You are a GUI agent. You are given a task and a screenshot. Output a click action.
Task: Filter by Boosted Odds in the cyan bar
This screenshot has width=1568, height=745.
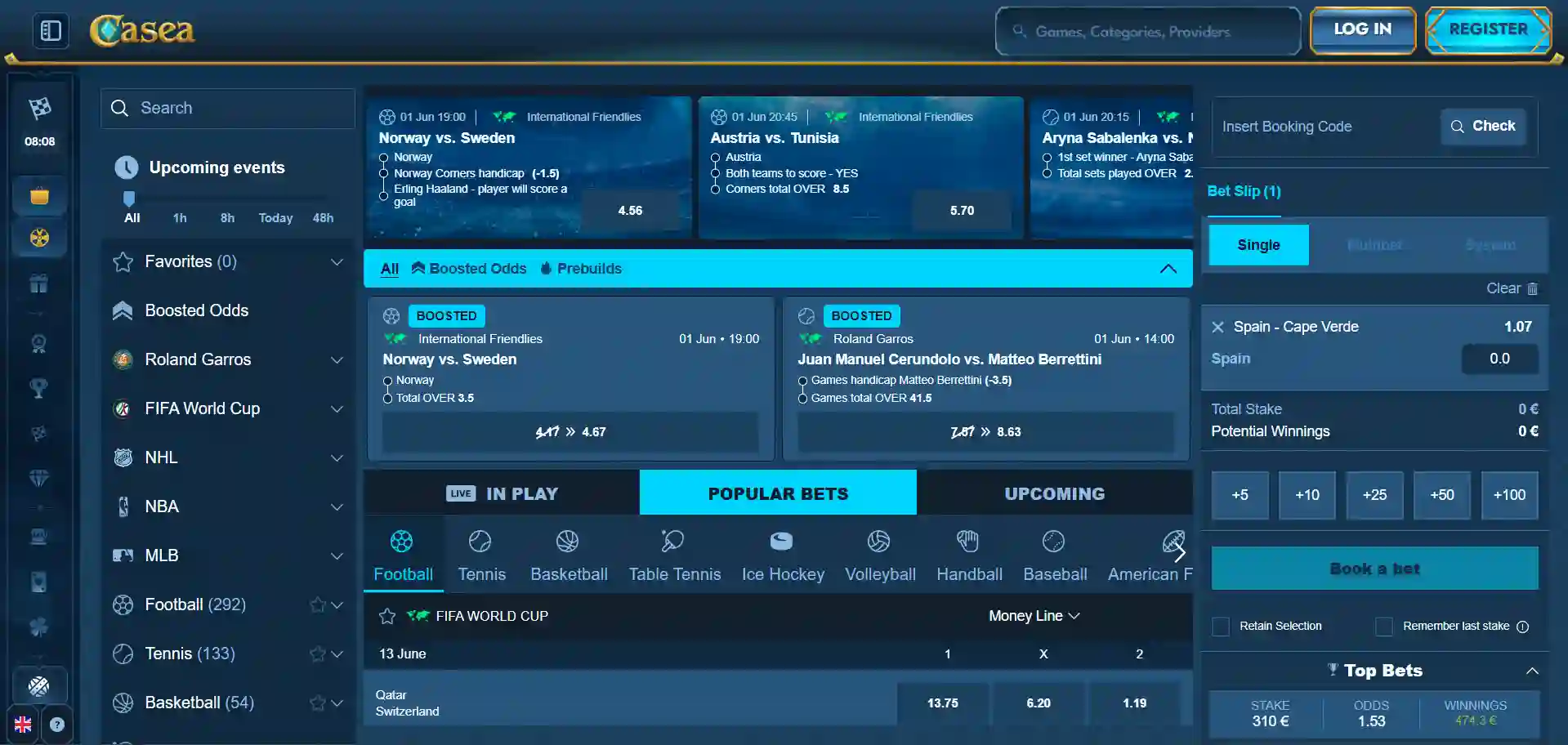[x=469, y=269]
